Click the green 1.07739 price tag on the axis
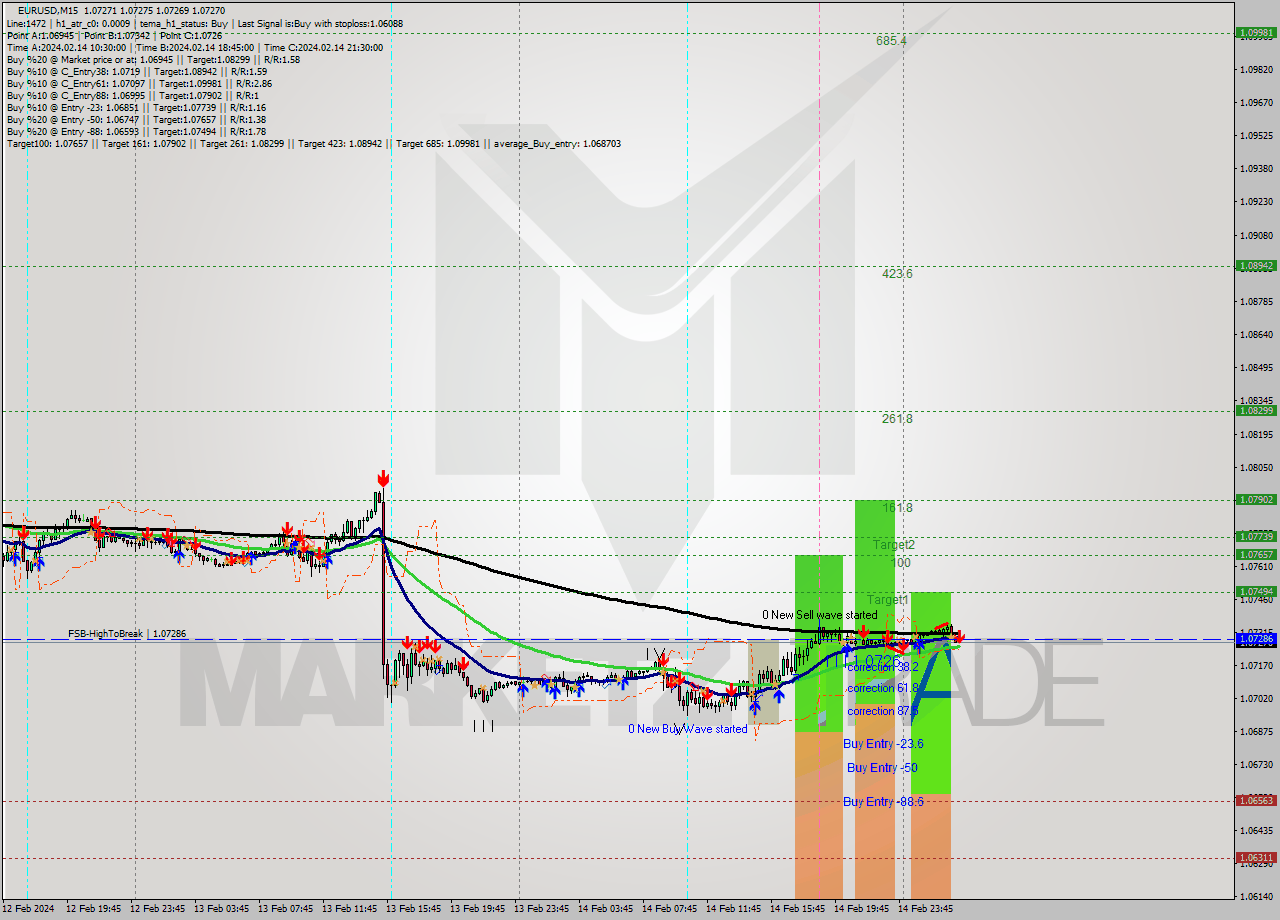The height and width of the screenshot is (920, 1280). click(x=1256, y=536)
